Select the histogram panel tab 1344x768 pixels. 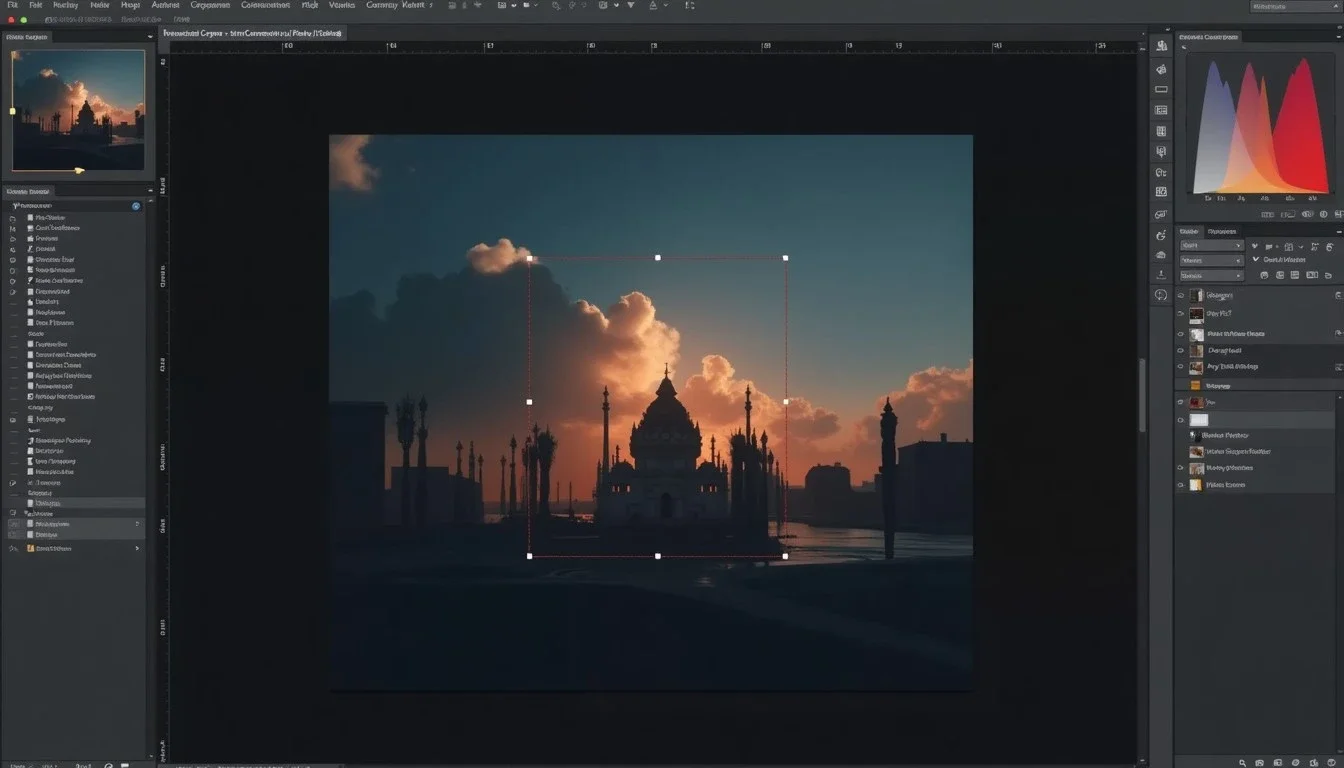coord(1208,37)
